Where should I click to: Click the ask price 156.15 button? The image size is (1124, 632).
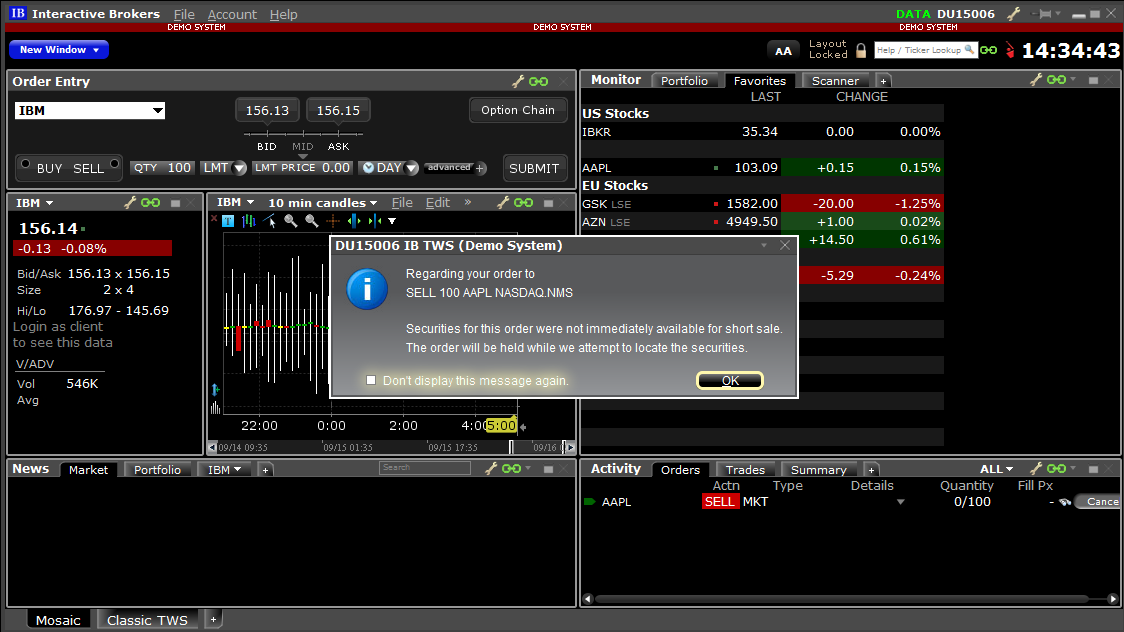(338, 110)
